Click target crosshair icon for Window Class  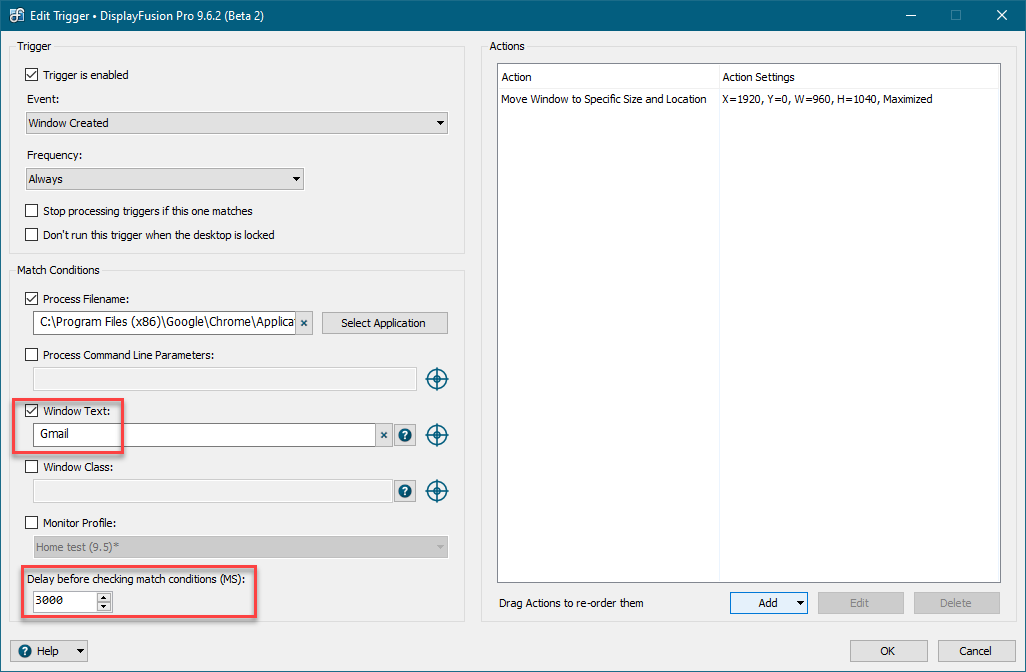pos(436,491)
